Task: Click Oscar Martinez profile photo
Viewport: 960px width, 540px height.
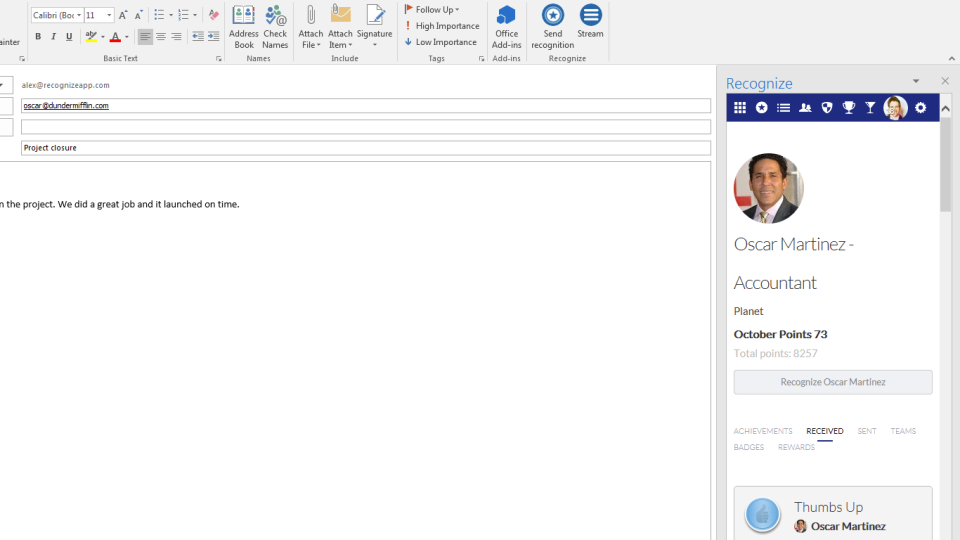Action: click(769, 188)
